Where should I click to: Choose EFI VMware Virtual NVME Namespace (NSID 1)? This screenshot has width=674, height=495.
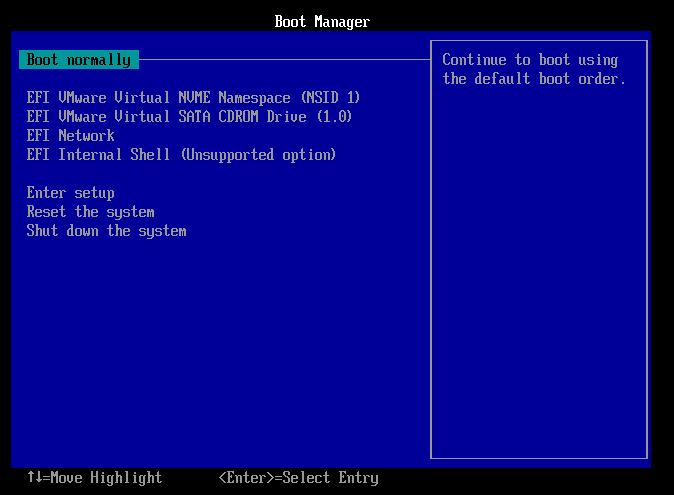pyautogui.click(x=193, y=98)
